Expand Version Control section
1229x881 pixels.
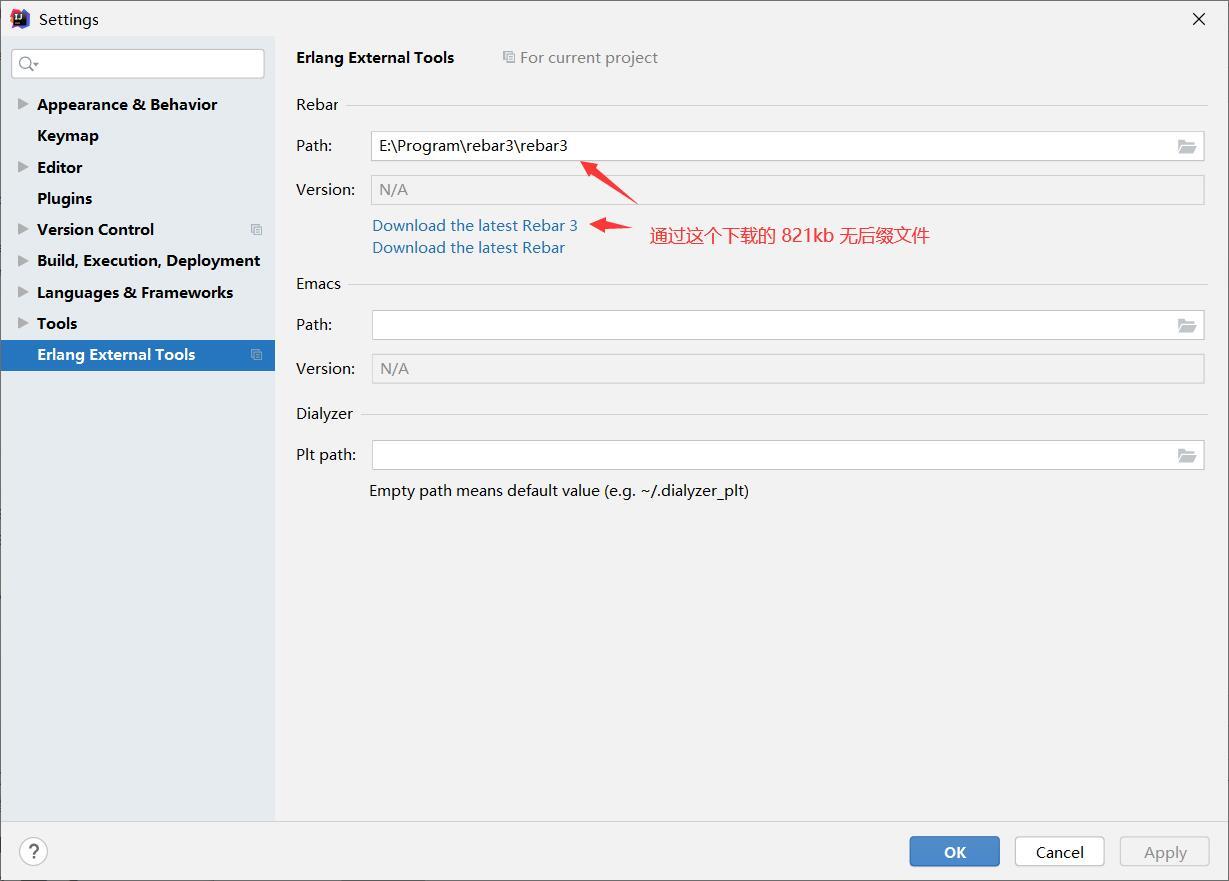coord(23,229)
